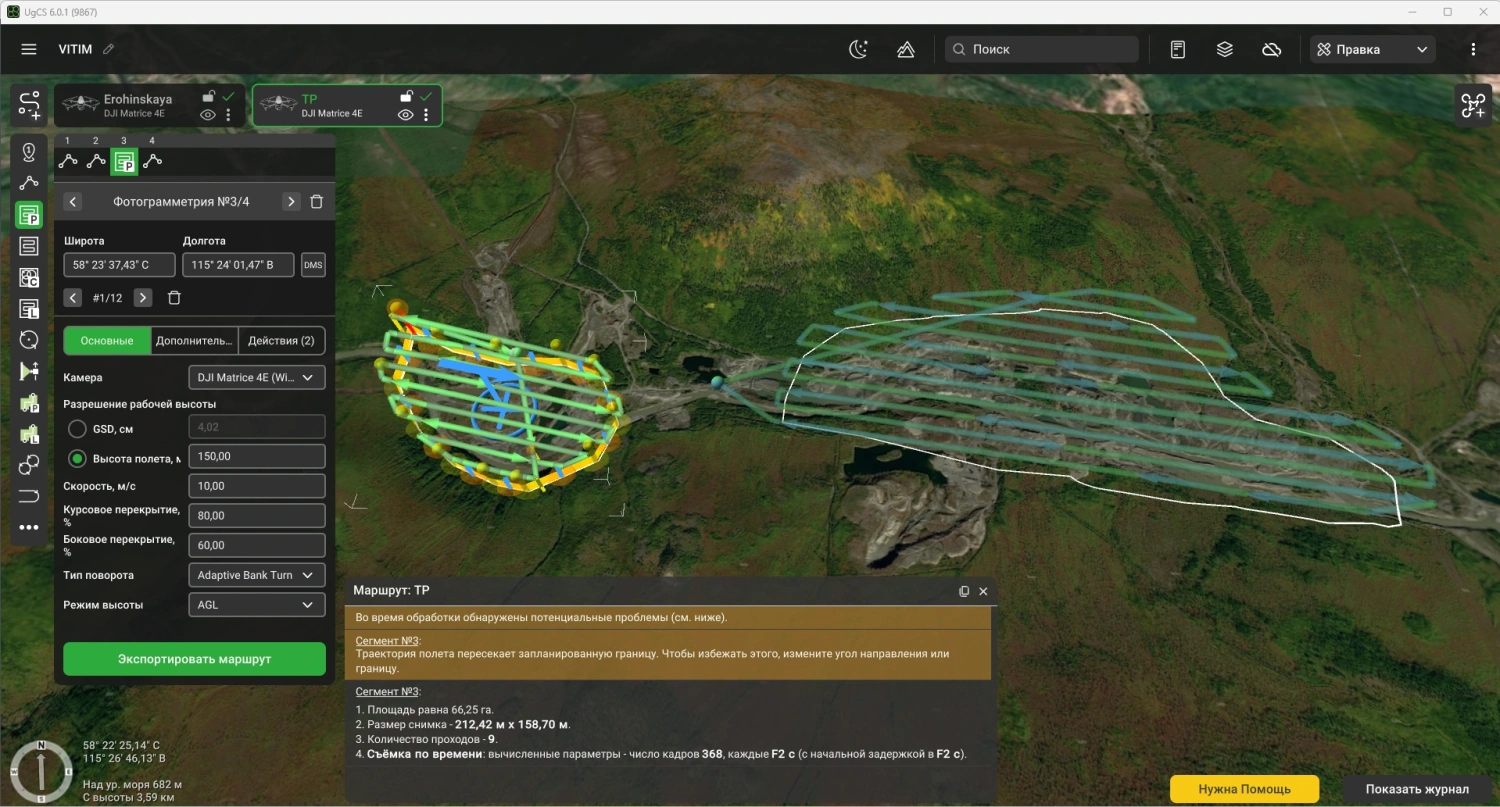This screenshot has height=807, width=1500.
Task: Switch to the Дополнительные tab
Action: click(195, 341)
